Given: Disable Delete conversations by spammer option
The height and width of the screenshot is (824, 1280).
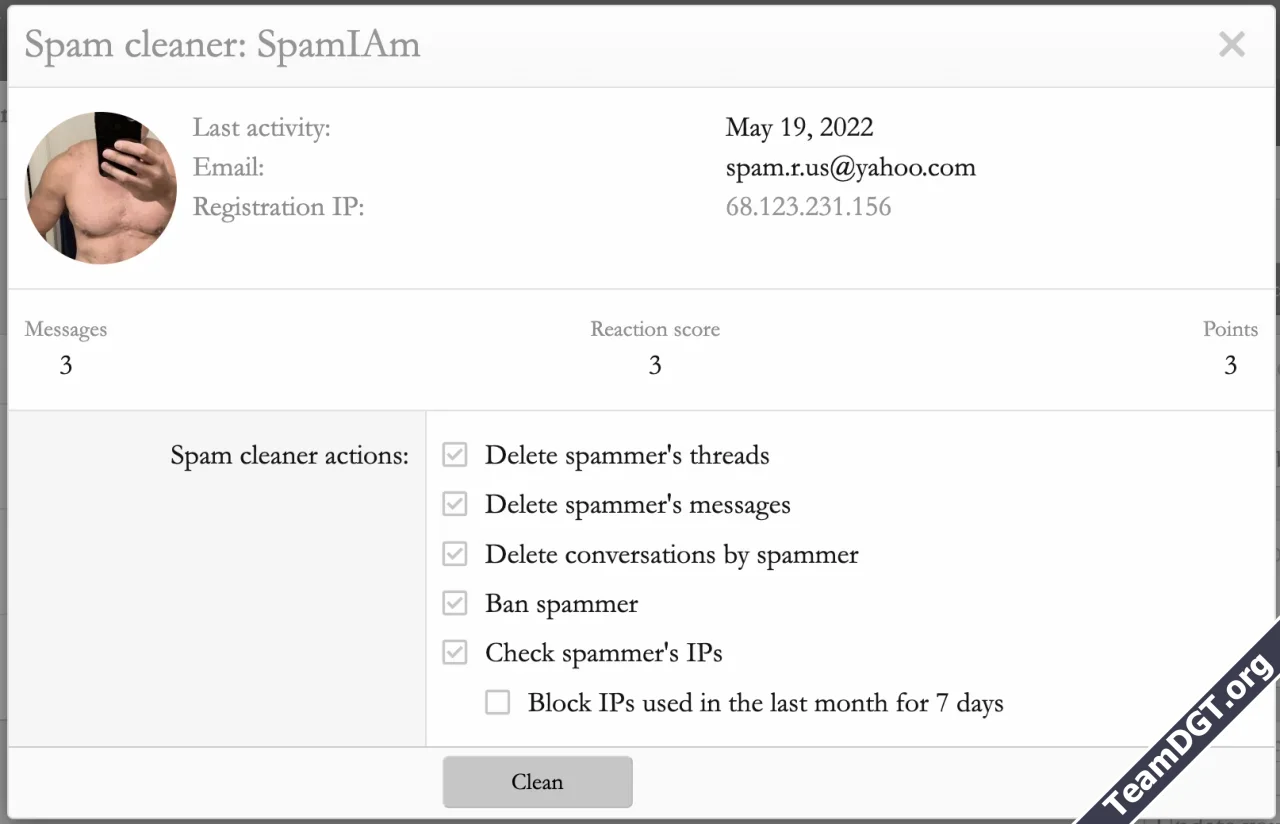Looking at the screenshot, I should (455, 554).
